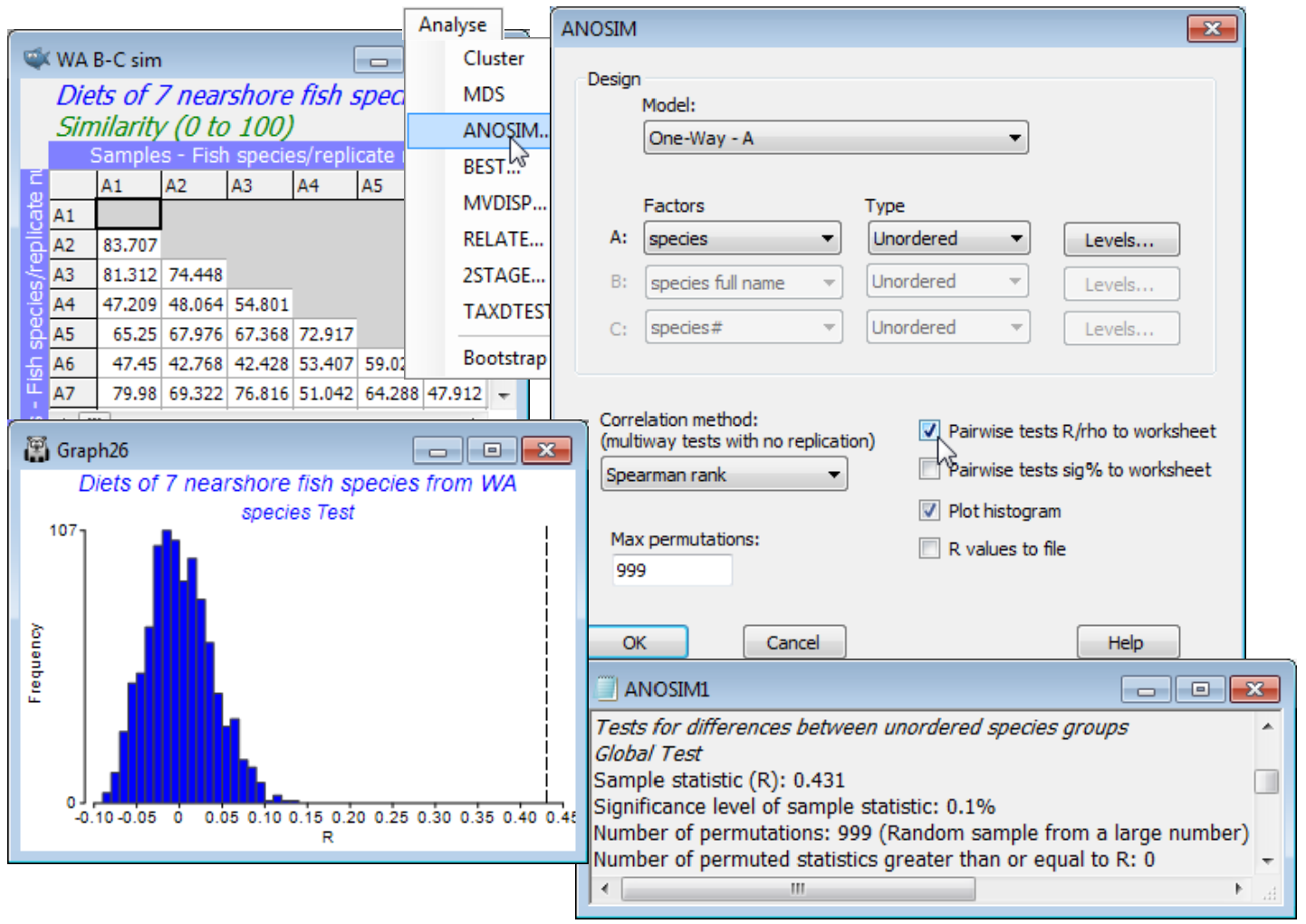This screenshot has width=1306, height=924.
Task: Maximize the Graph26 window
Action: tap(492, 450)
